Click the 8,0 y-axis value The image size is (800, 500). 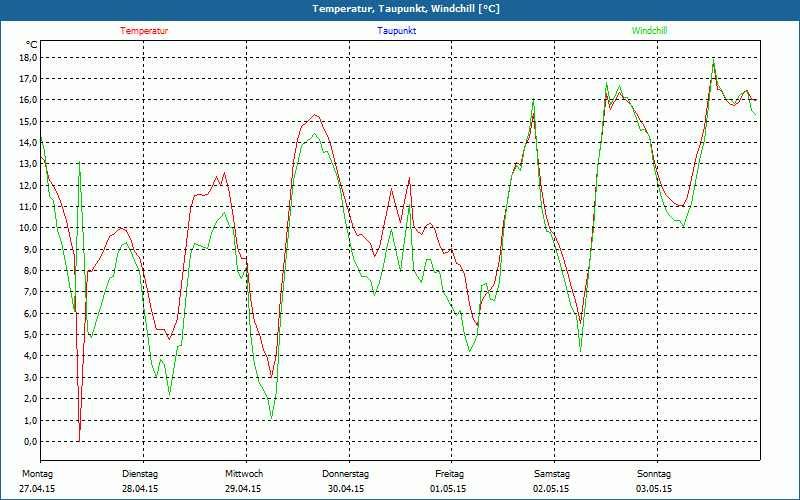(32, 270)
